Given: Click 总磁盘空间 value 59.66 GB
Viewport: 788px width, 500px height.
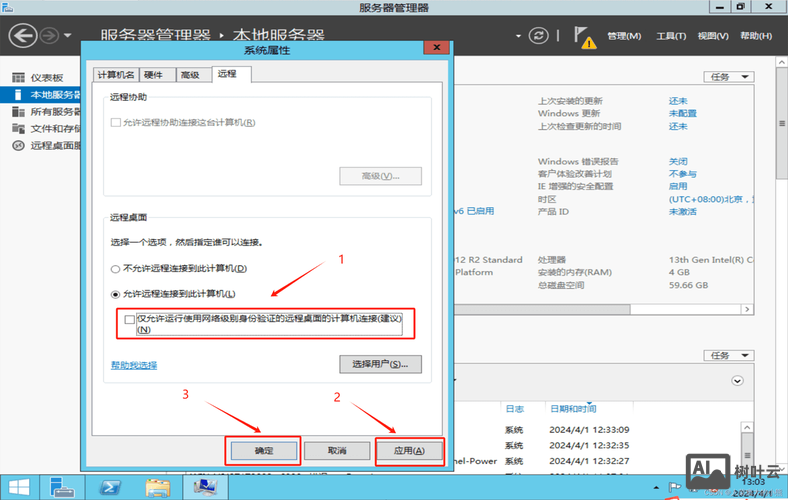Looking at the screenshot, I should pos(688,285).
